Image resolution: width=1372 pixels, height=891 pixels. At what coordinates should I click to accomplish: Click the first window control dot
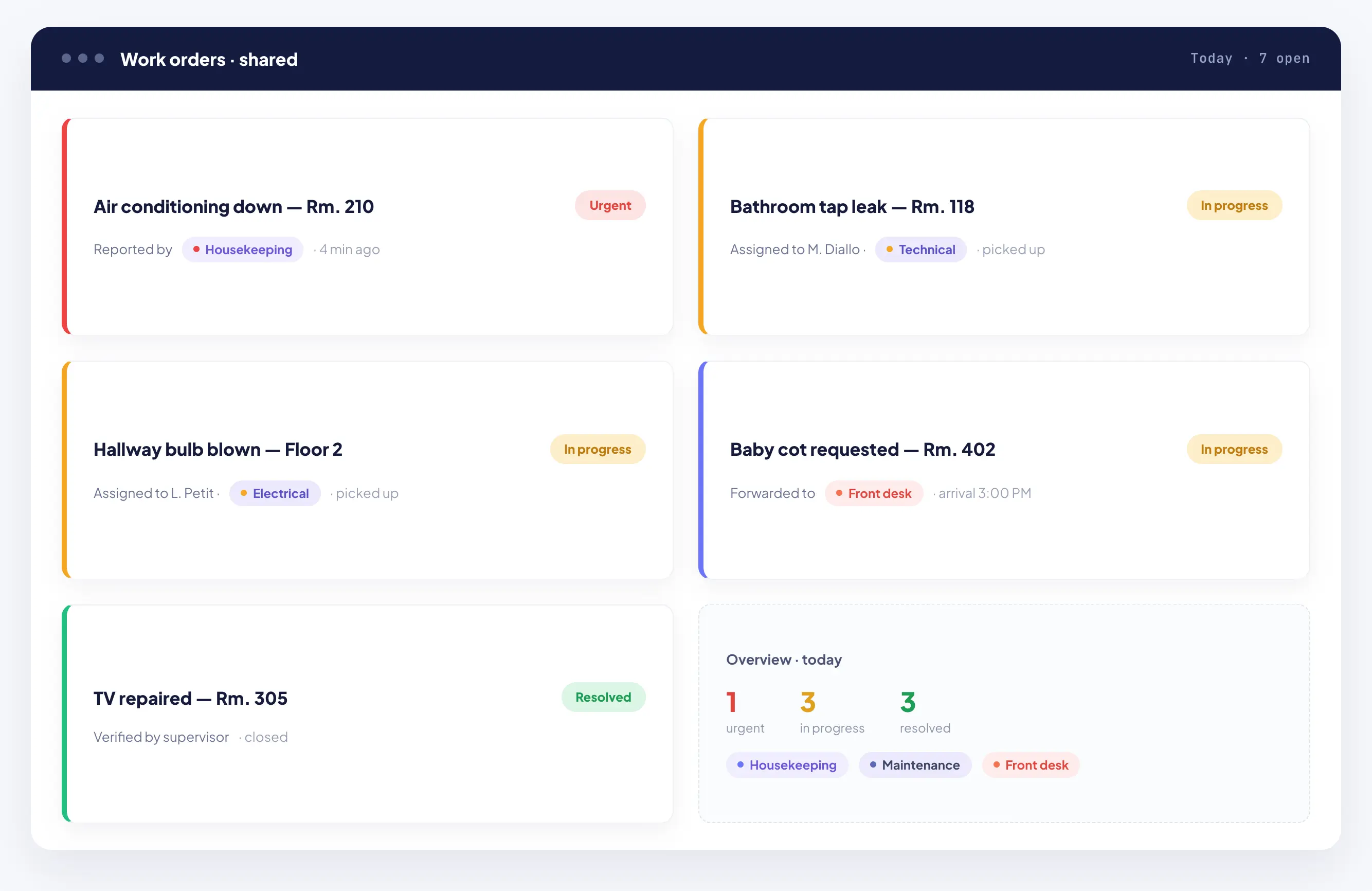[66, 58]
